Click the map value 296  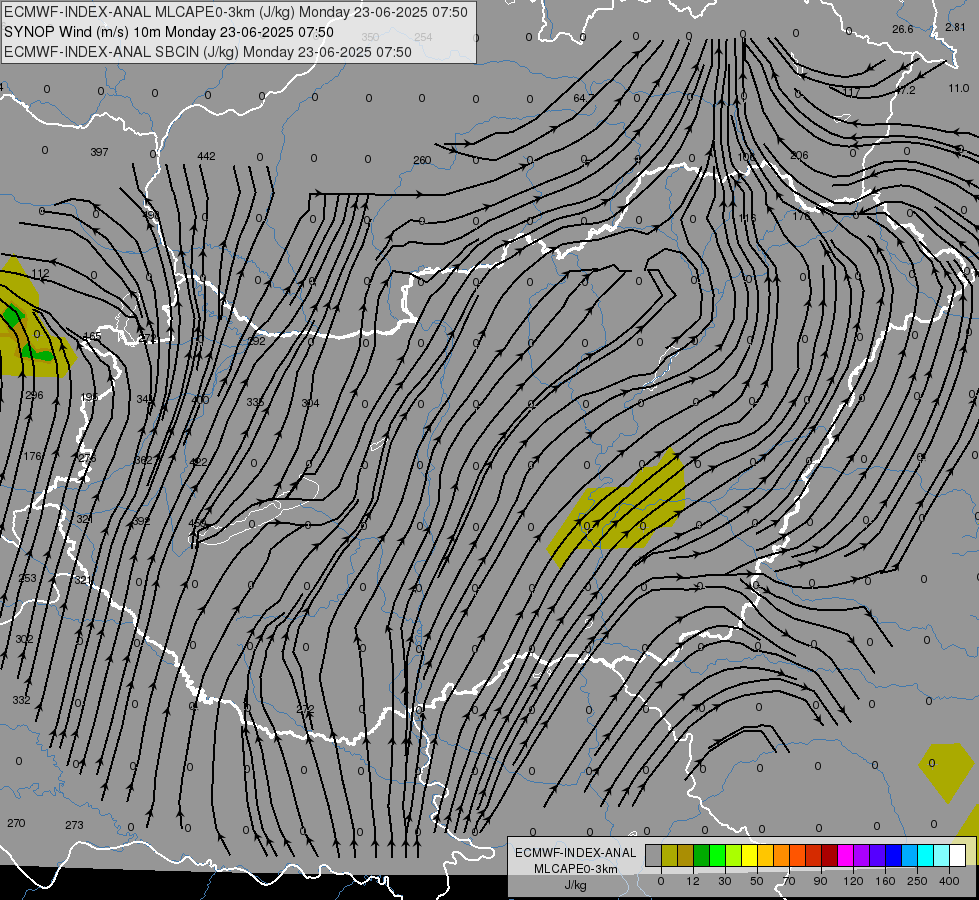[34, 395]
